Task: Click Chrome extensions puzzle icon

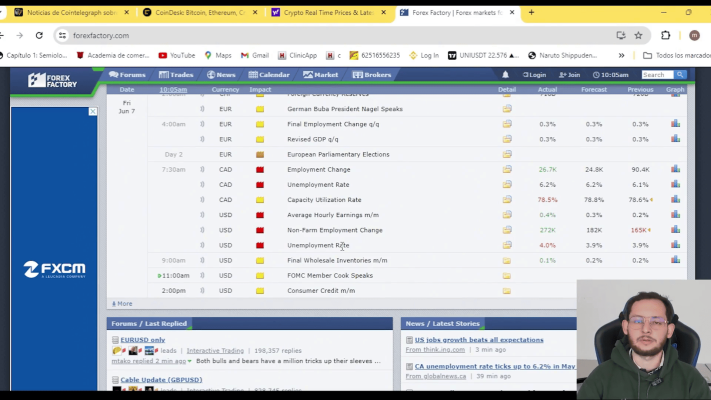Action: pyautogui.click(x=666, y=35)
